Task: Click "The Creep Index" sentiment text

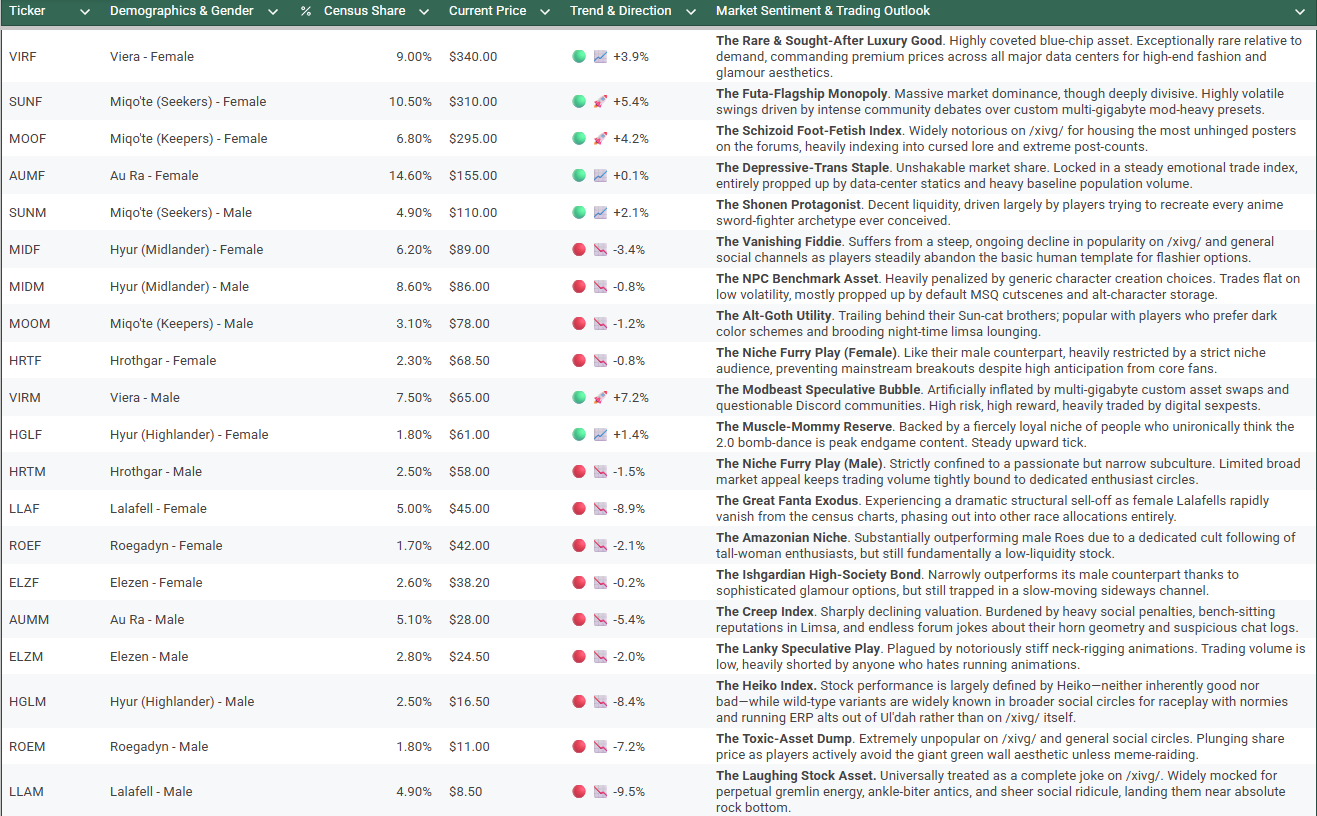Action: click(765, 612)
